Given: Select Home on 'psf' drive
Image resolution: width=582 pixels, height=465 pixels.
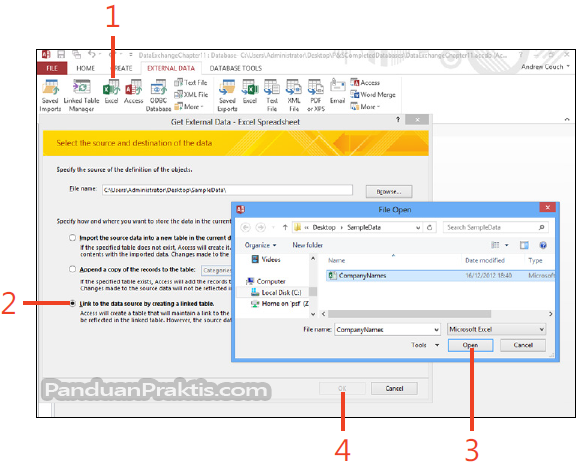Looking at the screenshot, I should coord(279,304).
